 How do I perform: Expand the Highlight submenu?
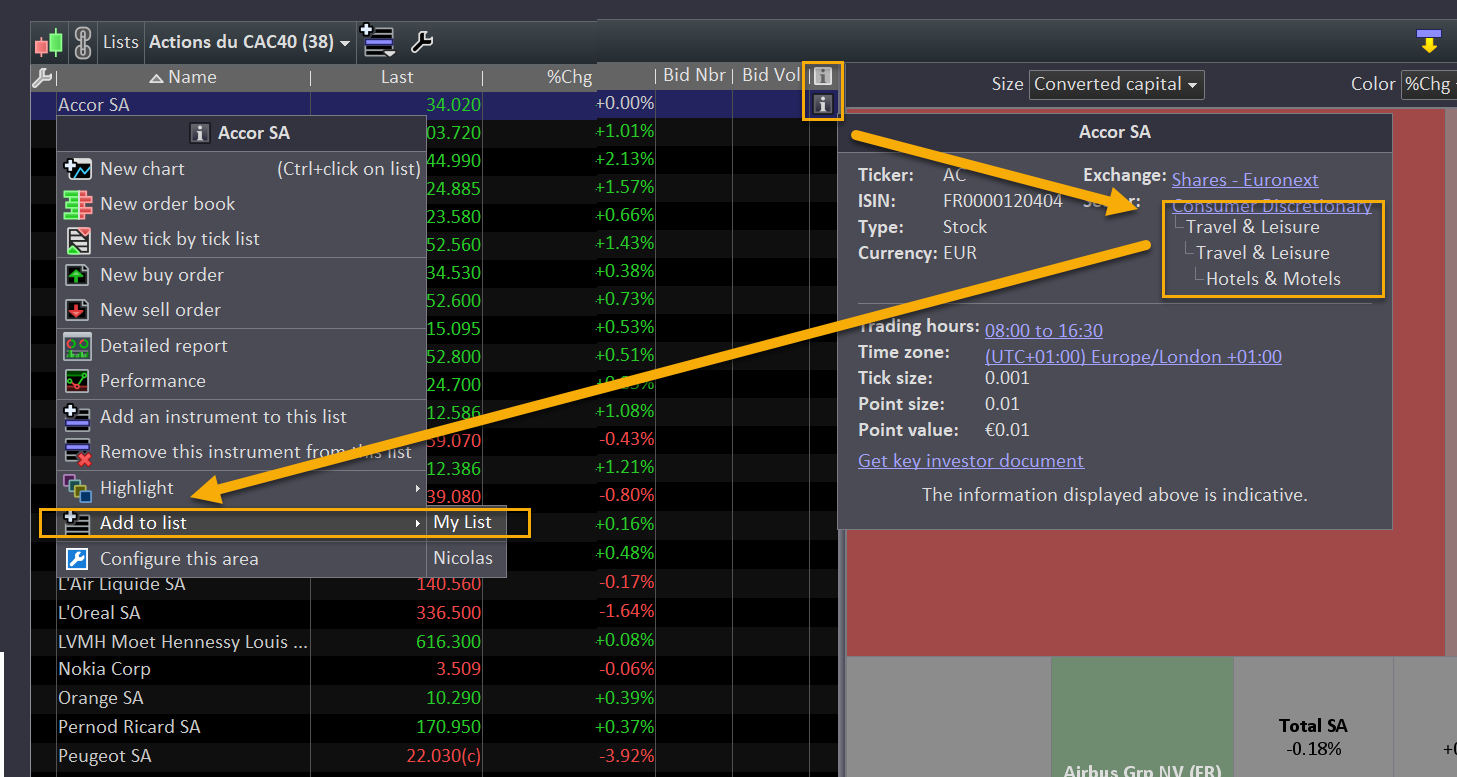242,488
